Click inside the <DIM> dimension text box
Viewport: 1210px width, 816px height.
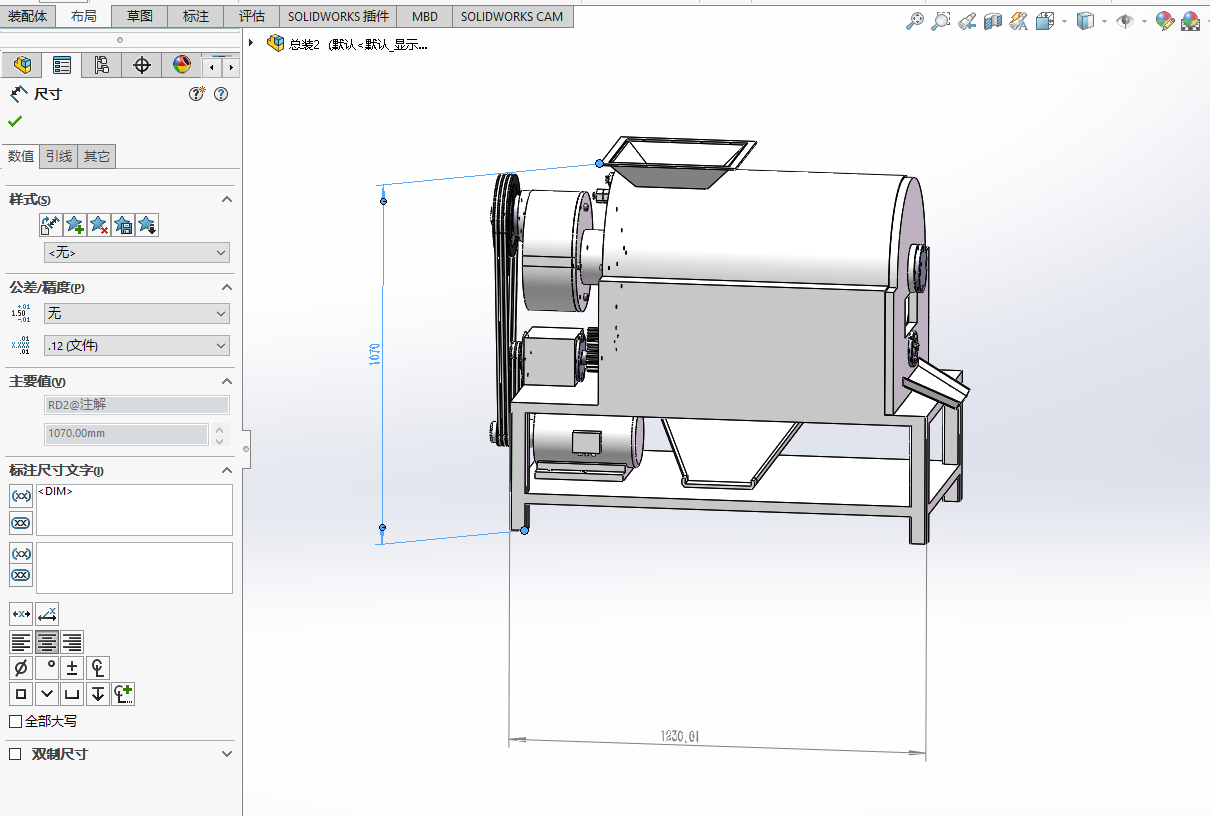click(x=135, y=510)
